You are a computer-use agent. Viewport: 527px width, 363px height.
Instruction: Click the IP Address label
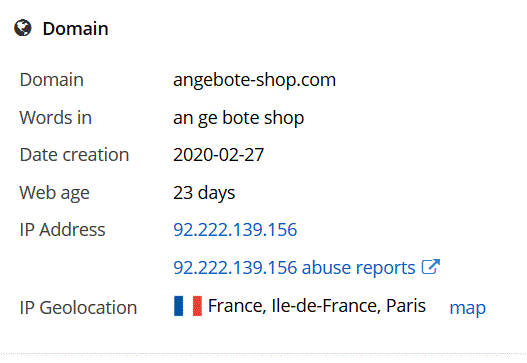coord(63,230)
